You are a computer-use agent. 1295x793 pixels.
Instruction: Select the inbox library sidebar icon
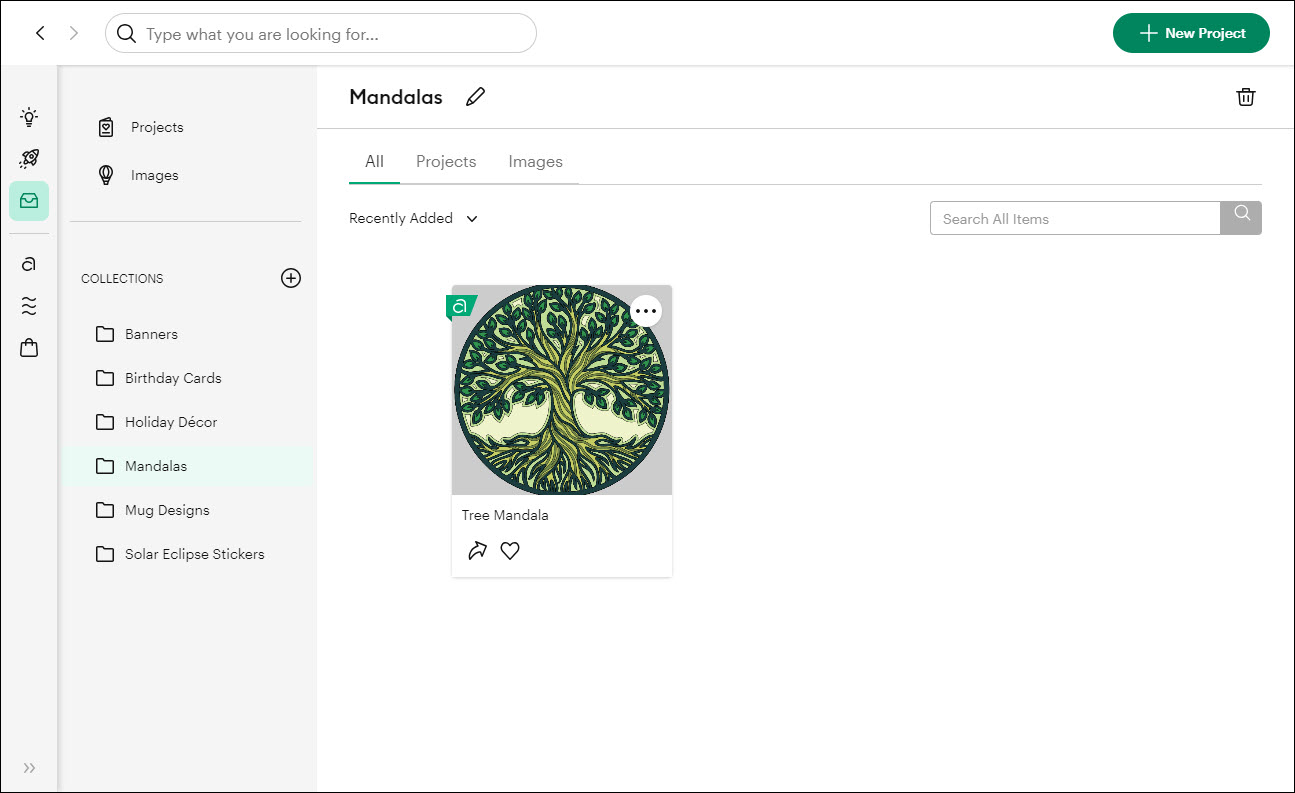tap(29, 201)
